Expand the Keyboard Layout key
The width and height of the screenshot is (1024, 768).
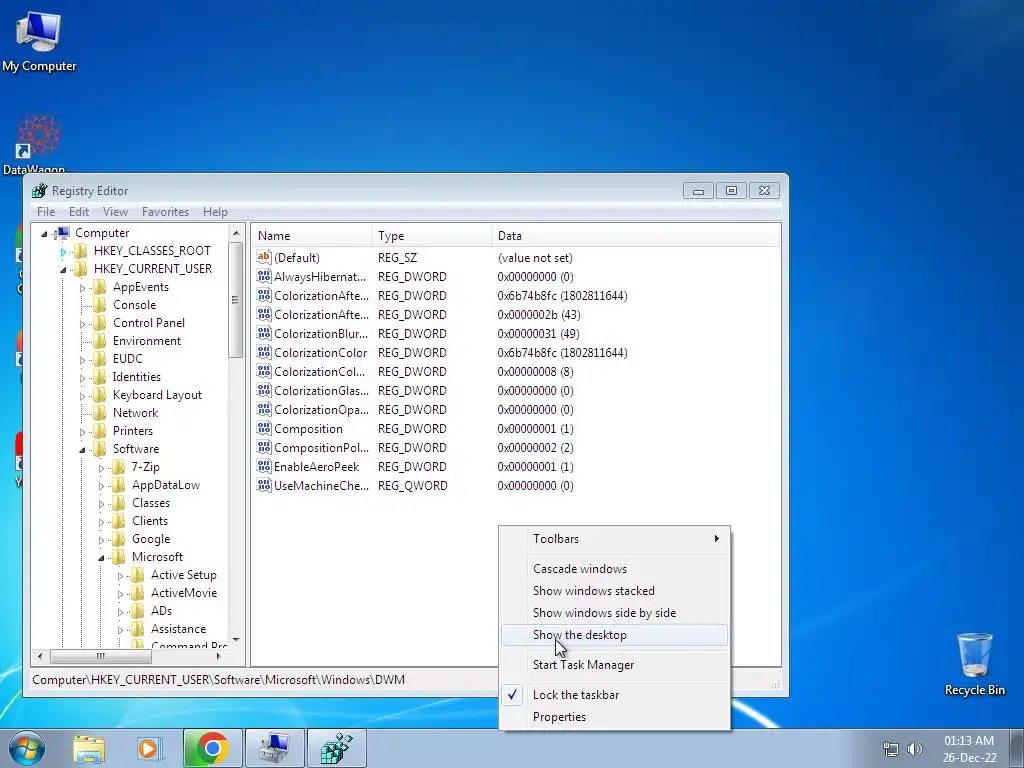click(x=82, y=396)
